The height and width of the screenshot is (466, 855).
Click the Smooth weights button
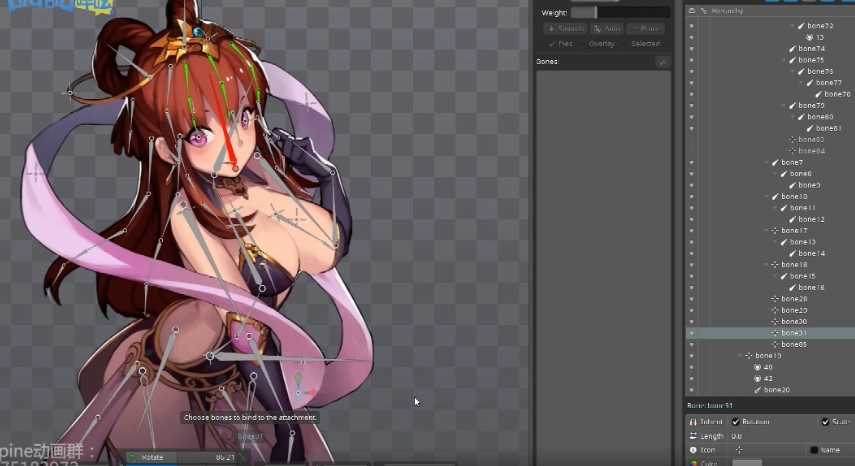[565, 28]
